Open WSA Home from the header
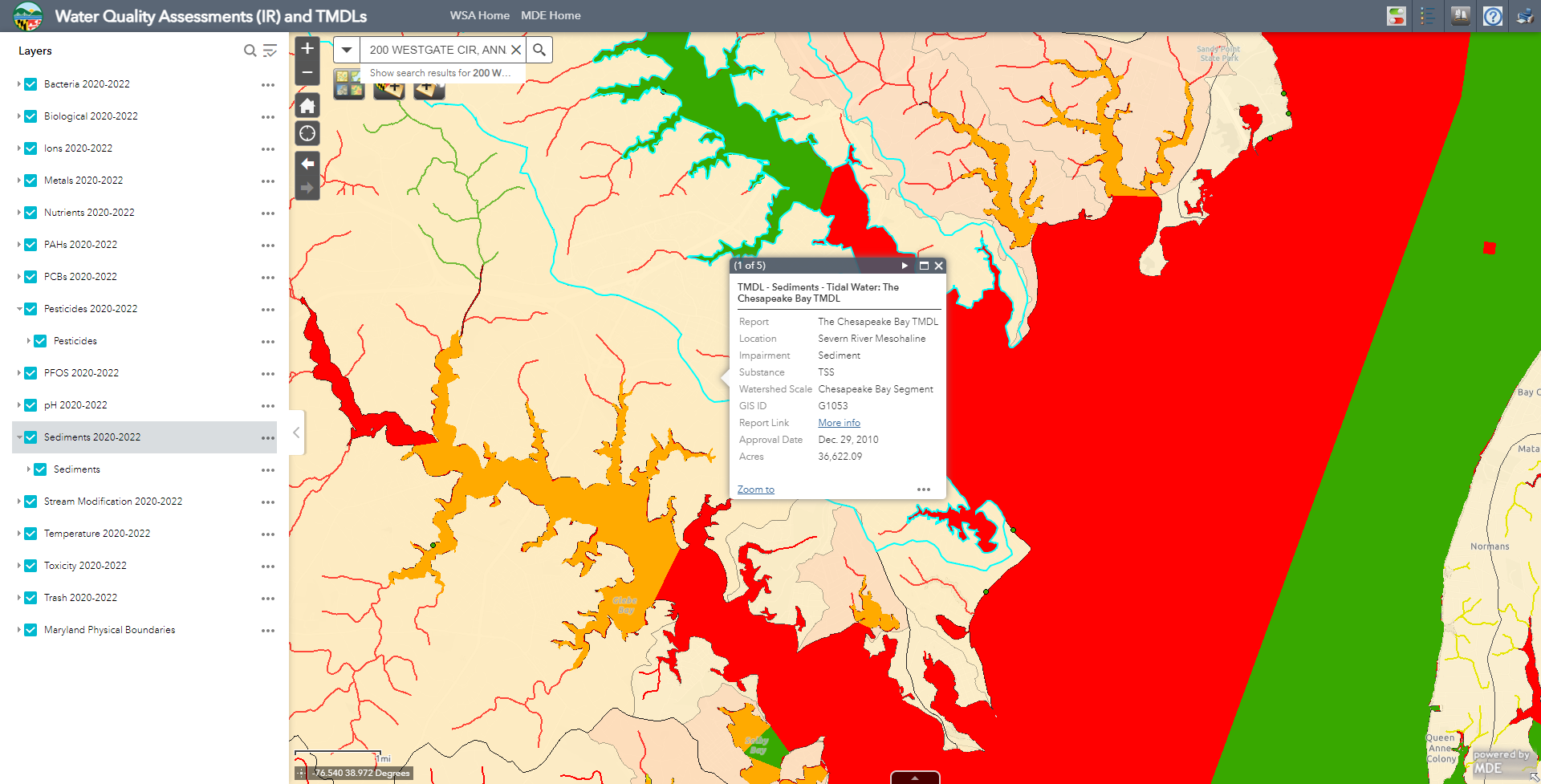The height and width of the screenshot is (784, 1541). (479, 15)
